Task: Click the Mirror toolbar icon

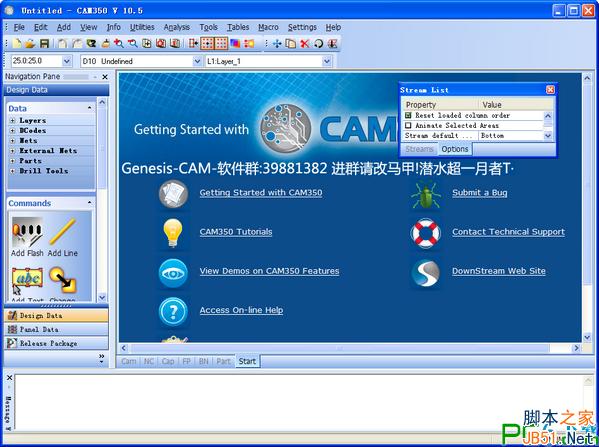Action: pyautogui.click(x=332, y=44)
